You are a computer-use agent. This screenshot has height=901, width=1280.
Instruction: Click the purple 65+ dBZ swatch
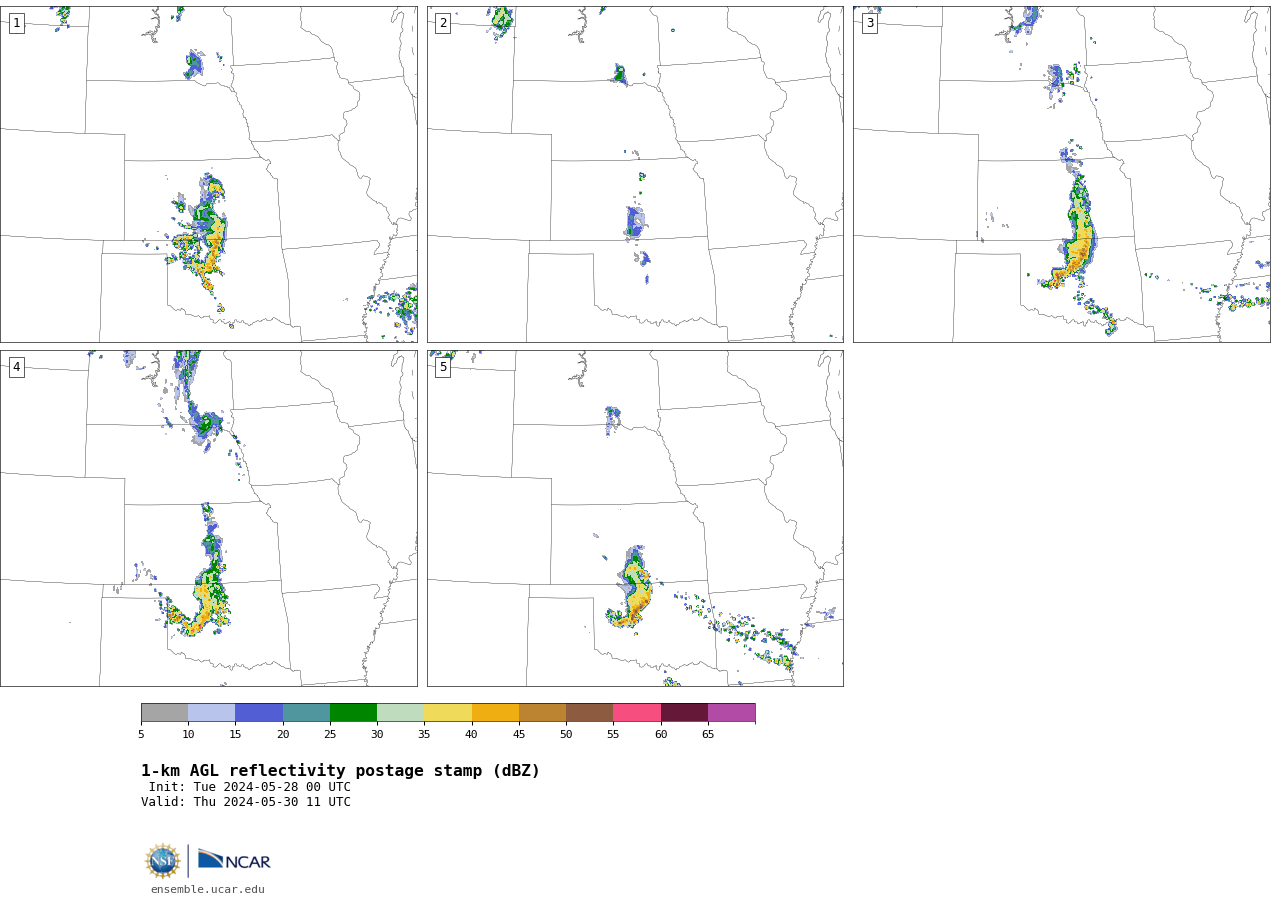(x=731, y=713)
